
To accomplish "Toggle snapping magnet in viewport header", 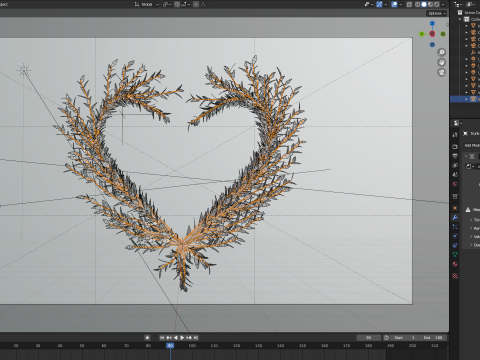I will click(177, 4).
